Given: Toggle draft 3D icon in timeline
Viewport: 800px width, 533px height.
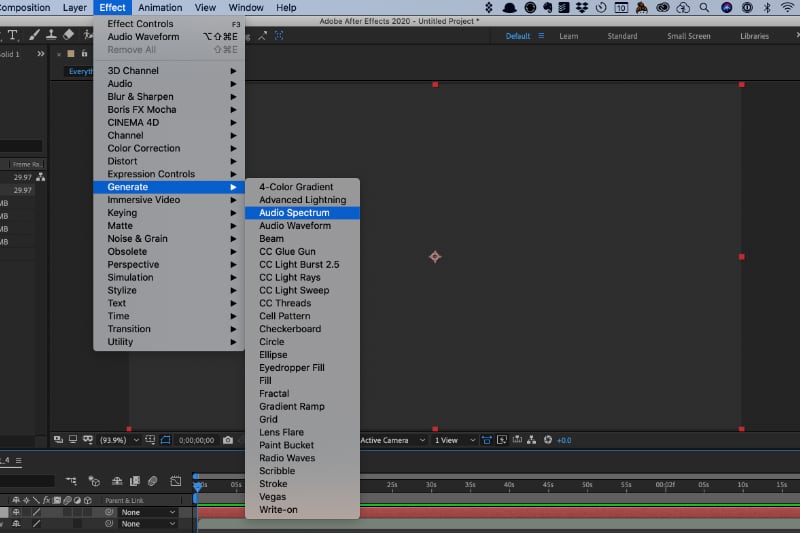Looking at the screenshot, I should (x=94, y=481).
